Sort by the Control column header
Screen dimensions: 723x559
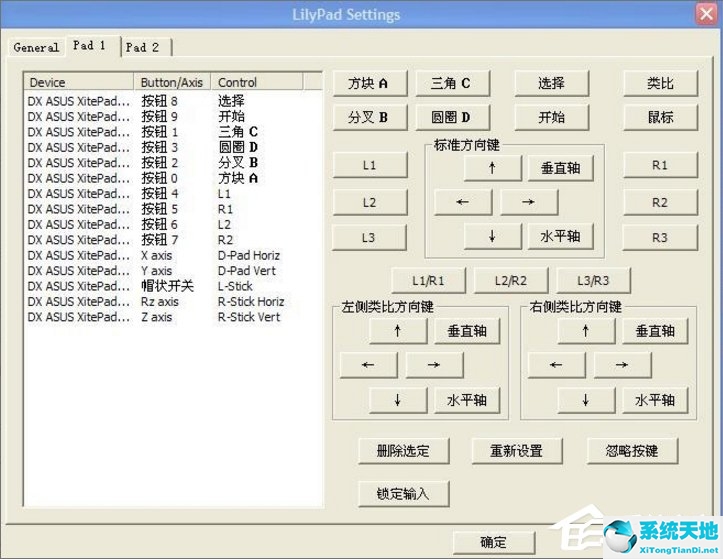click(257, 82)
